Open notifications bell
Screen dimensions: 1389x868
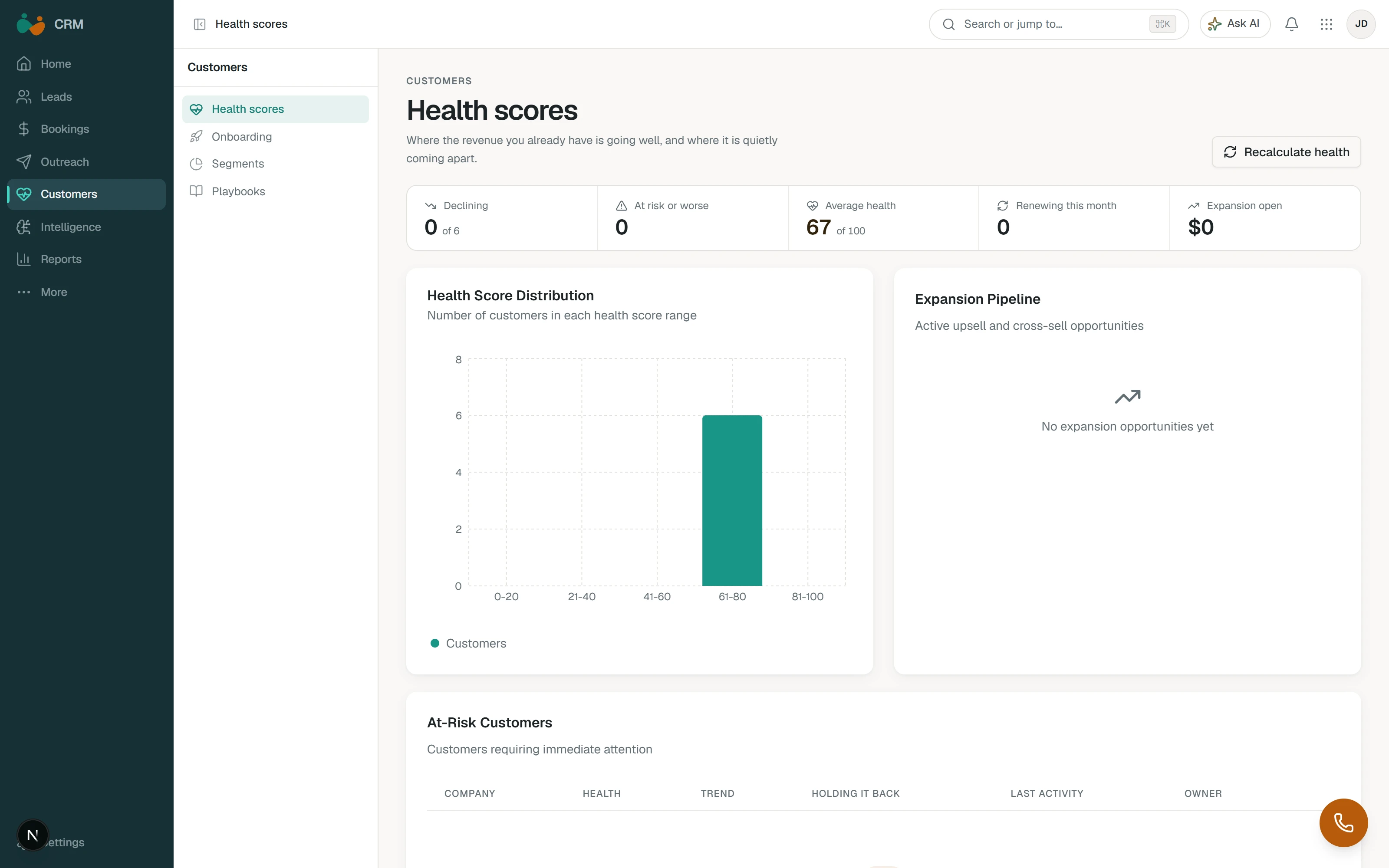tap(1291, 24)
